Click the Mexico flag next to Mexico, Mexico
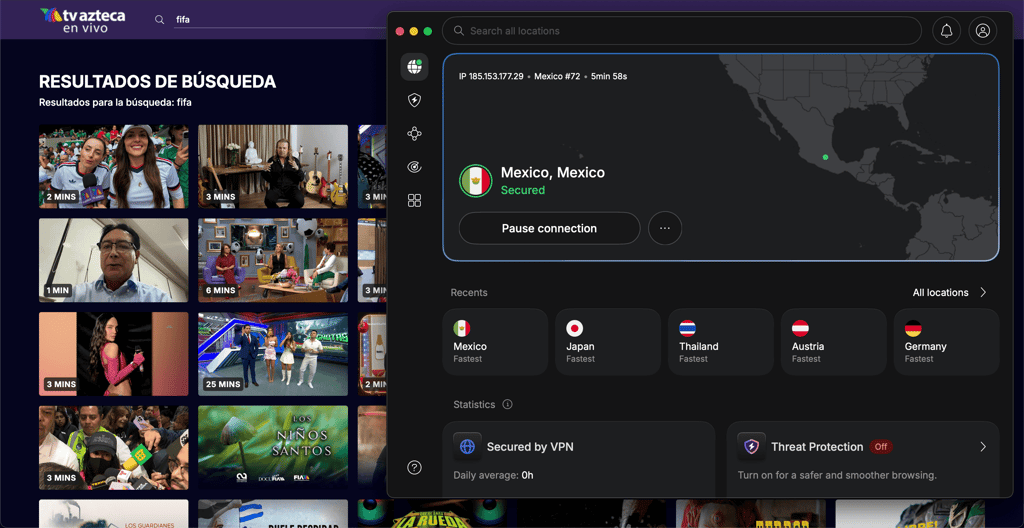1024x528 pixels. pyautogui.click(x=475, y=181)
